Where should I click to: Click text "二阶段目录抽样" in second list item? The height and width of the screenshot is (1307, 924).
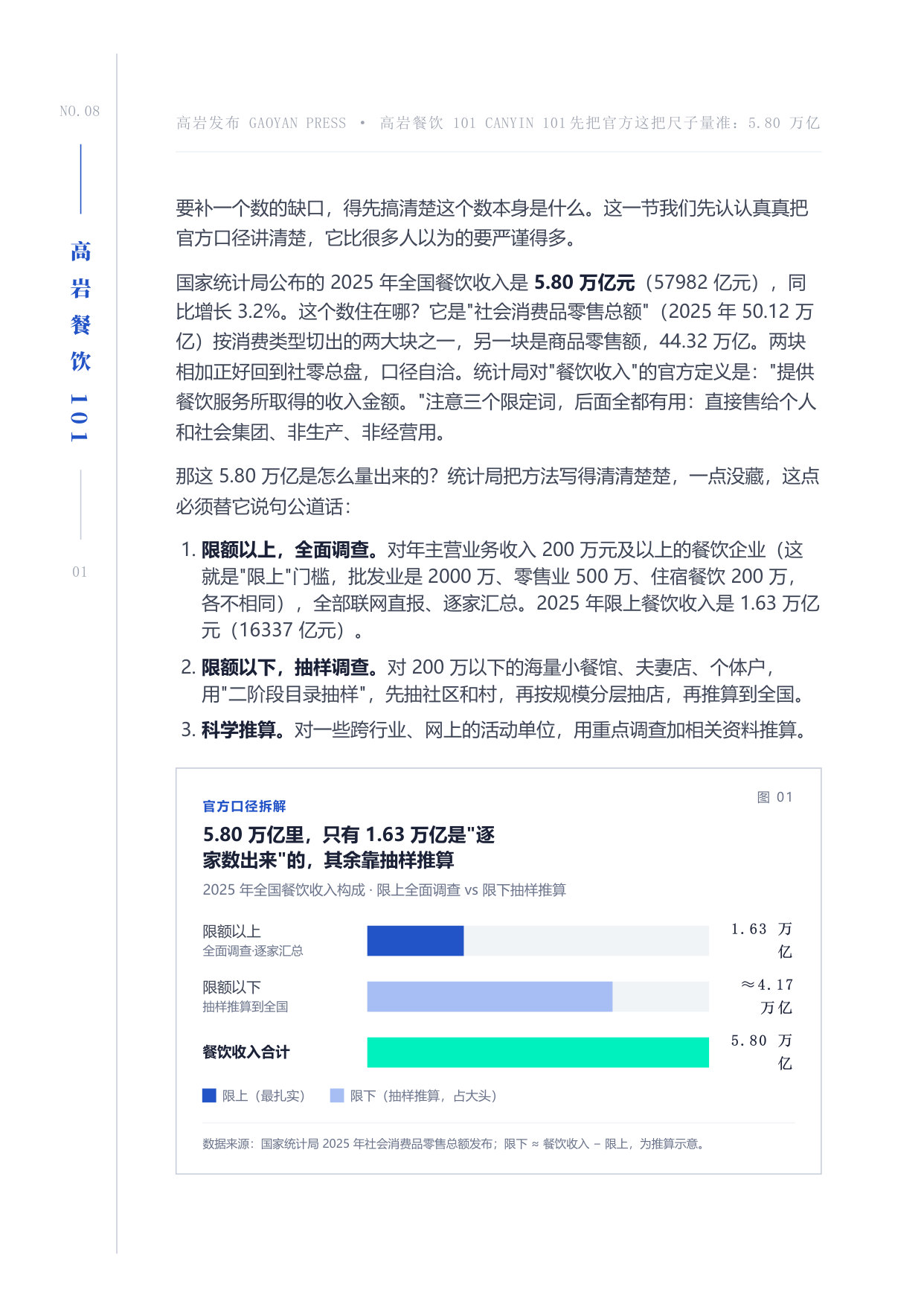[294, 694]
